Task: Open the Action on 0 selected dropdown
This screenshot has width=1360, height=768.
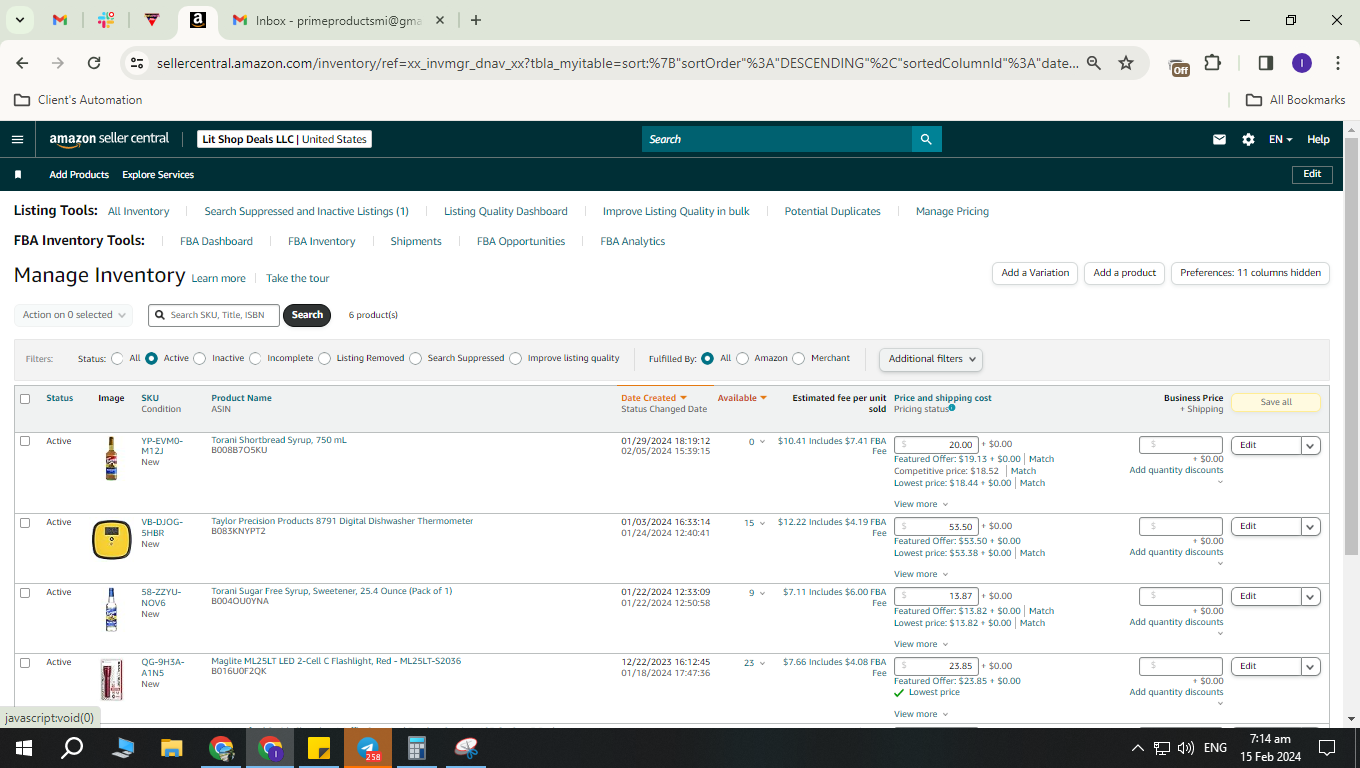Action: click(x=73, y=315)
